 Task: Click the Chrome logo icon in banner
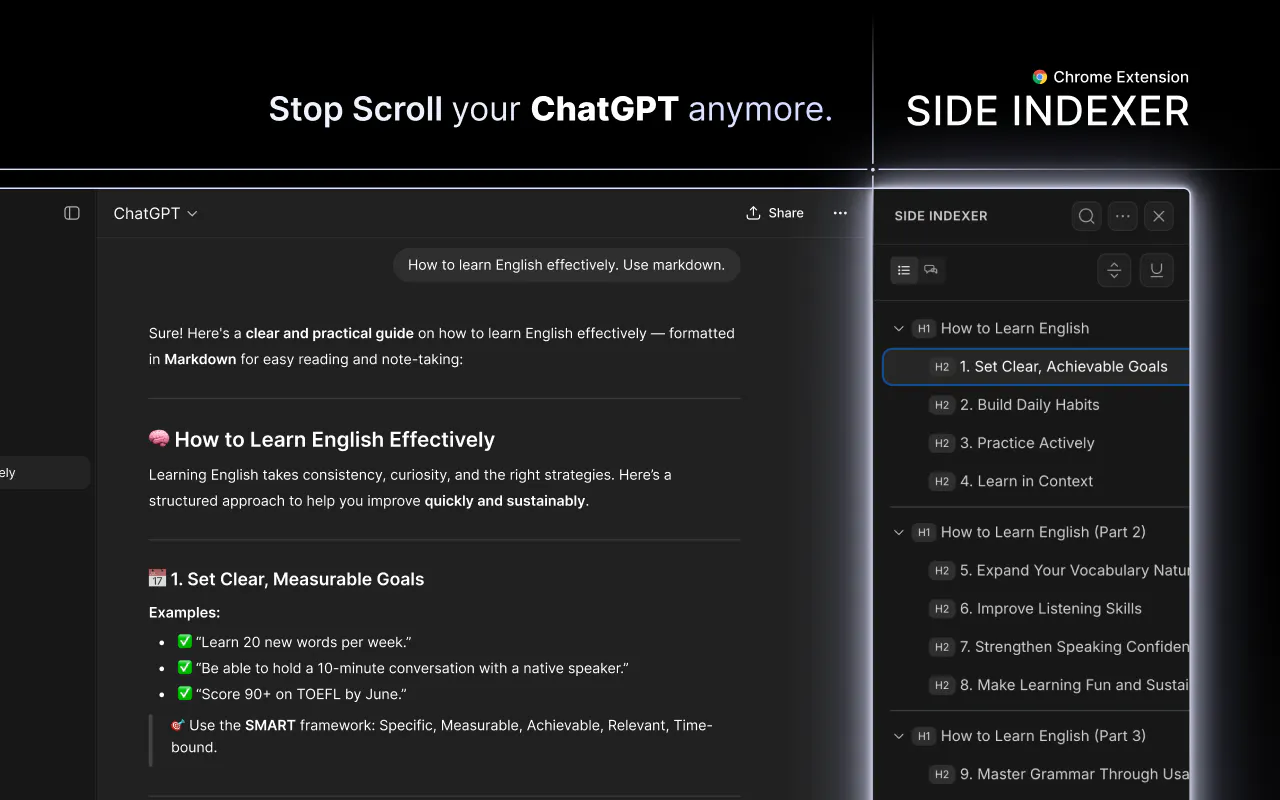coord(1040,77)
